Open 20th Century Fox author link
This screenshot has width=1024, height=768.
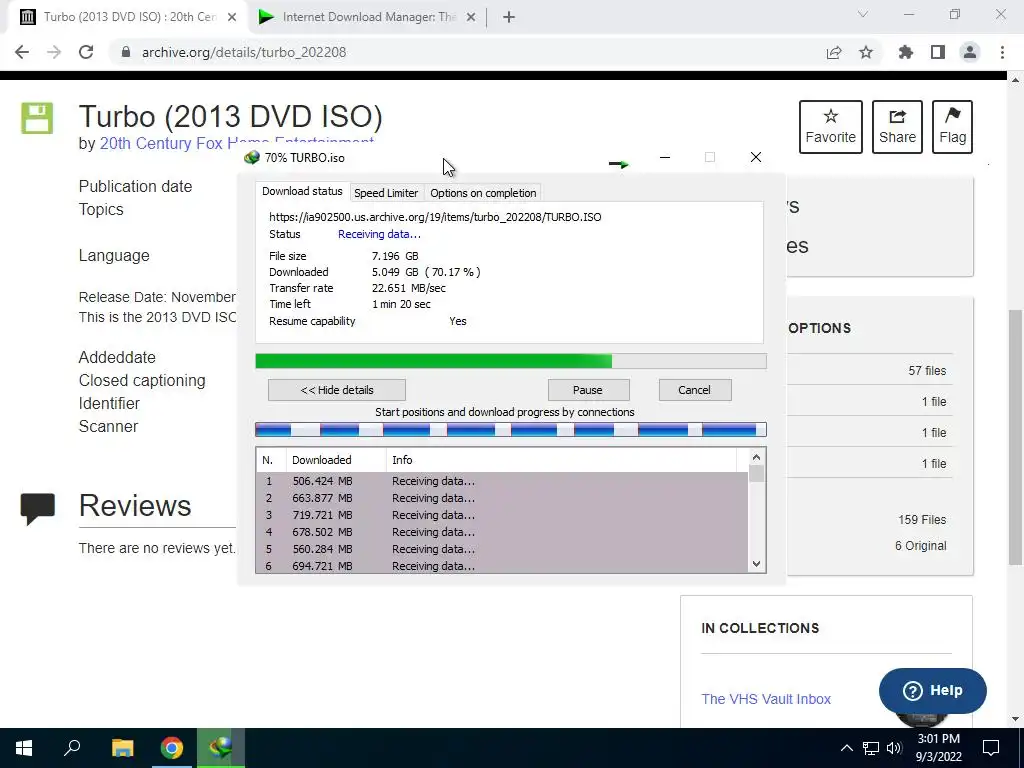[x=236, y=142]
